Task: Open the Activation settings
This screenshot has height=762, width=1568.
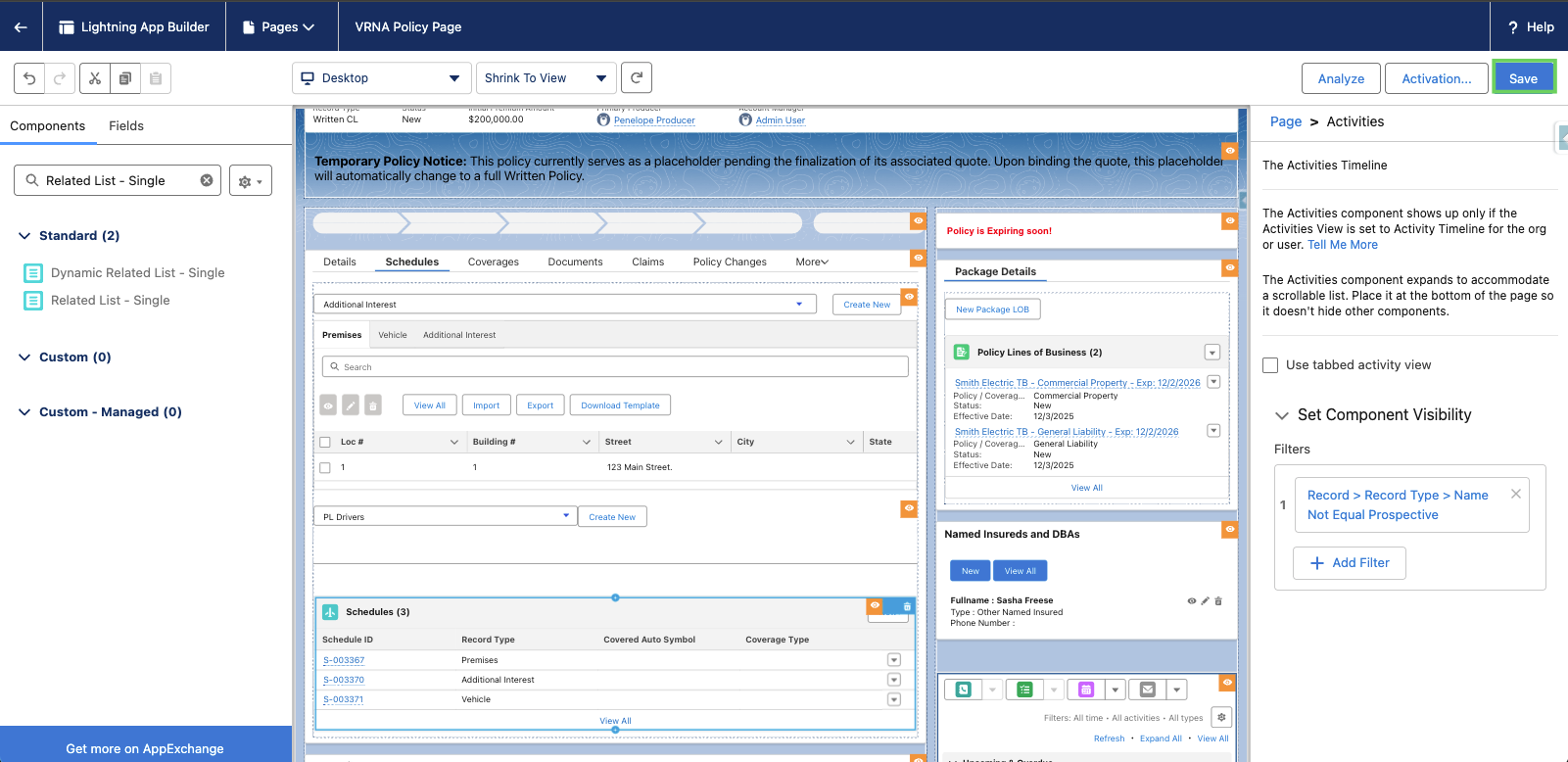Action: [x=1437, y=78]
